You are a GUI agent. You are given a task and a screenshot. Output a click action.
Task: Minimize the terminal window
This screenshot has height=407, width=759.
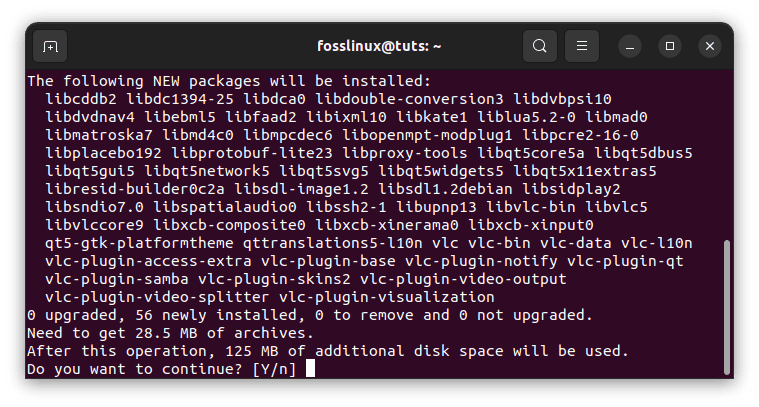pos(630,46)
